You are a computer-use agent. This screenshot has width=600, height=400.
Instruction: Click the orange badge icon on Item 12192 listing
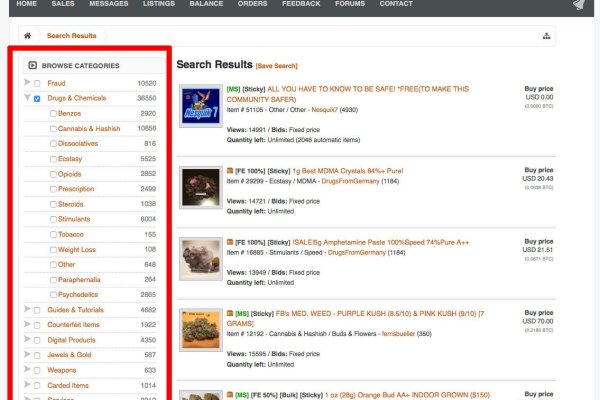(230, 313)
